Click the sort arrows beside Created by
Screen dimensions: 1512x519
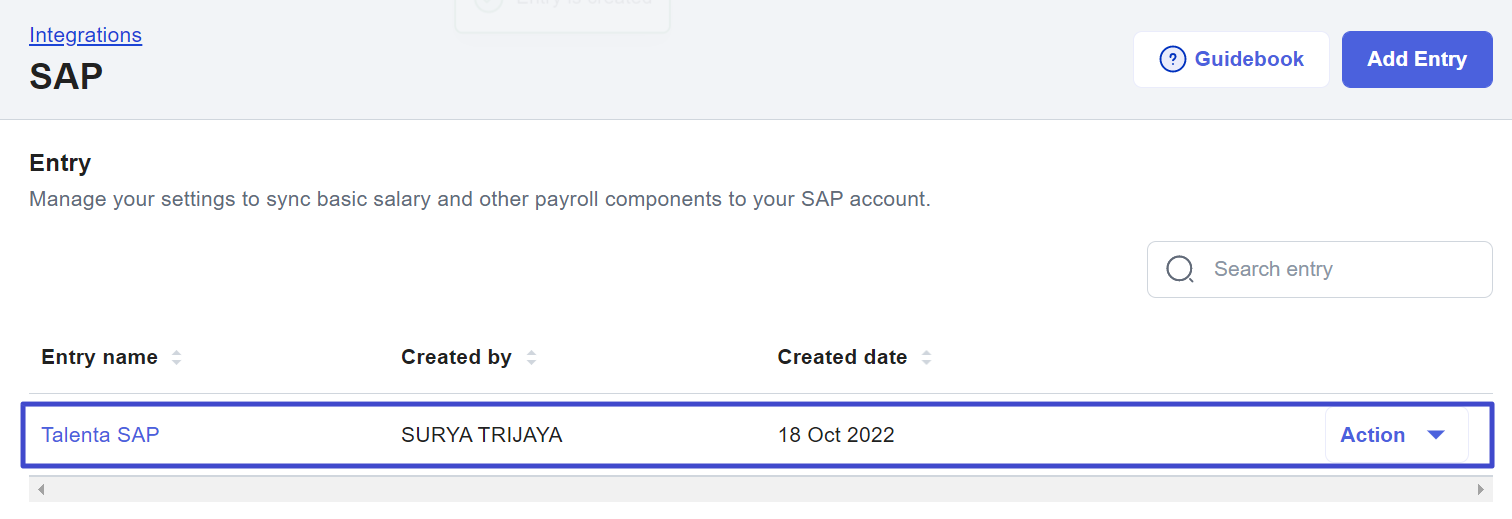tap(531, 357)
